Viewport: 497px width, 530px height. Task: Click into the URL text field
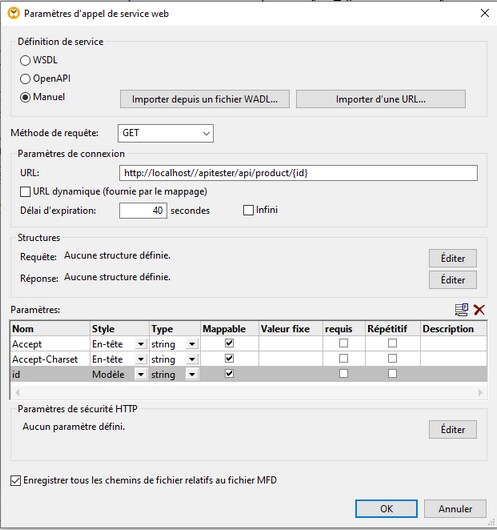[298, 173]
